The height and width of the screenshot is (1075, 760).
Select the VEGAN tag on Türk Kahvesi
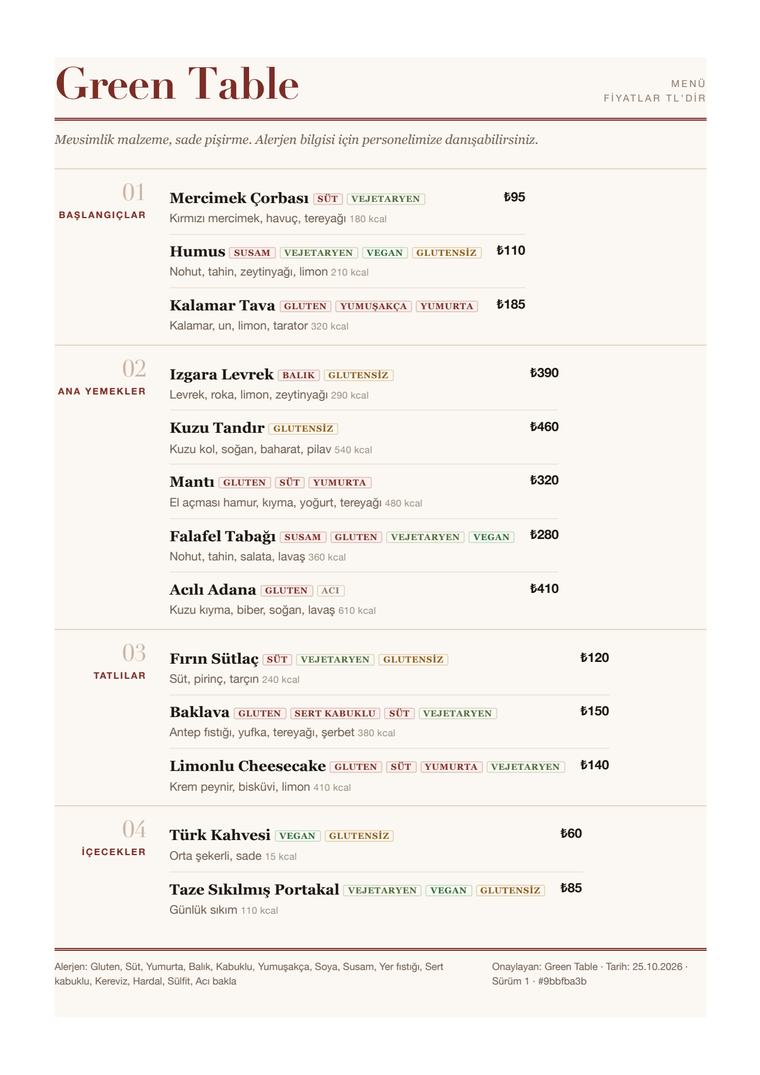297,836
